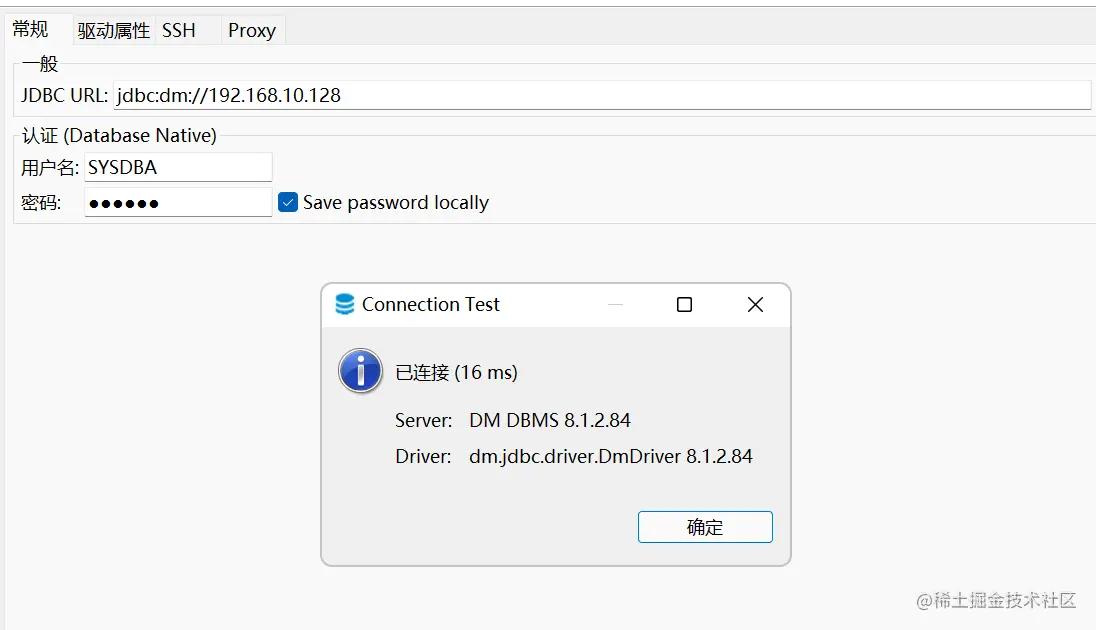Click the Driver DmDriver version line

point(574,456)
